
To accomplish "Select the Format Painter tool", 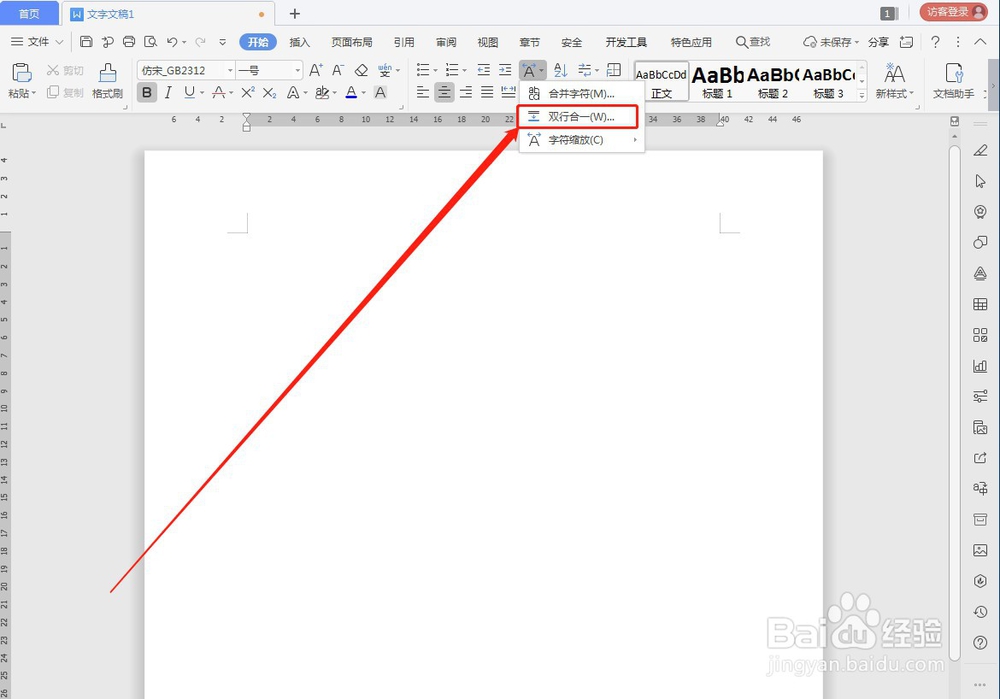I will pos(107,80).
